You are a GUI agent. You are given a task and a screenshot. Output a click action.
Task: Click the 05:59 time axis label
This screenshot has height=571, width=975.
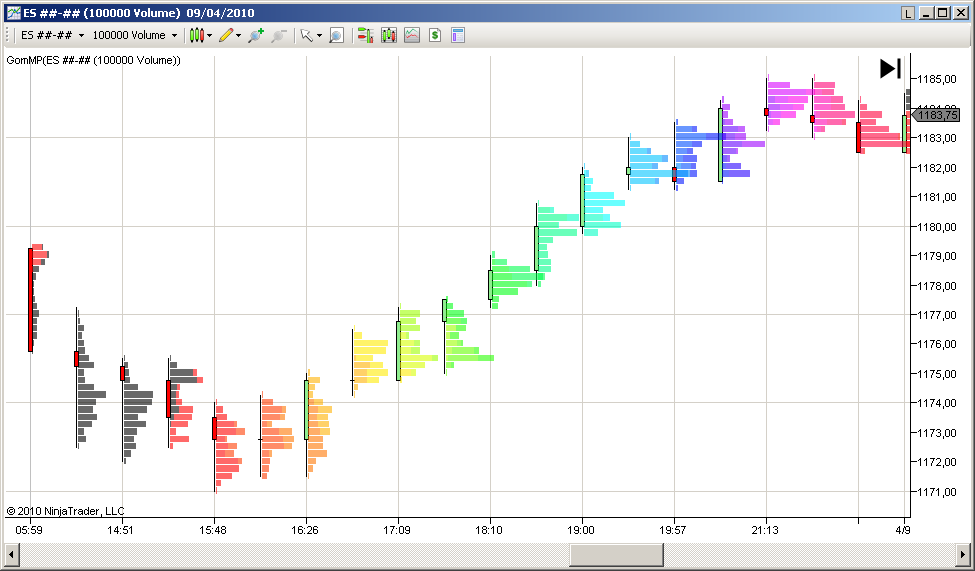click(29, 530)
